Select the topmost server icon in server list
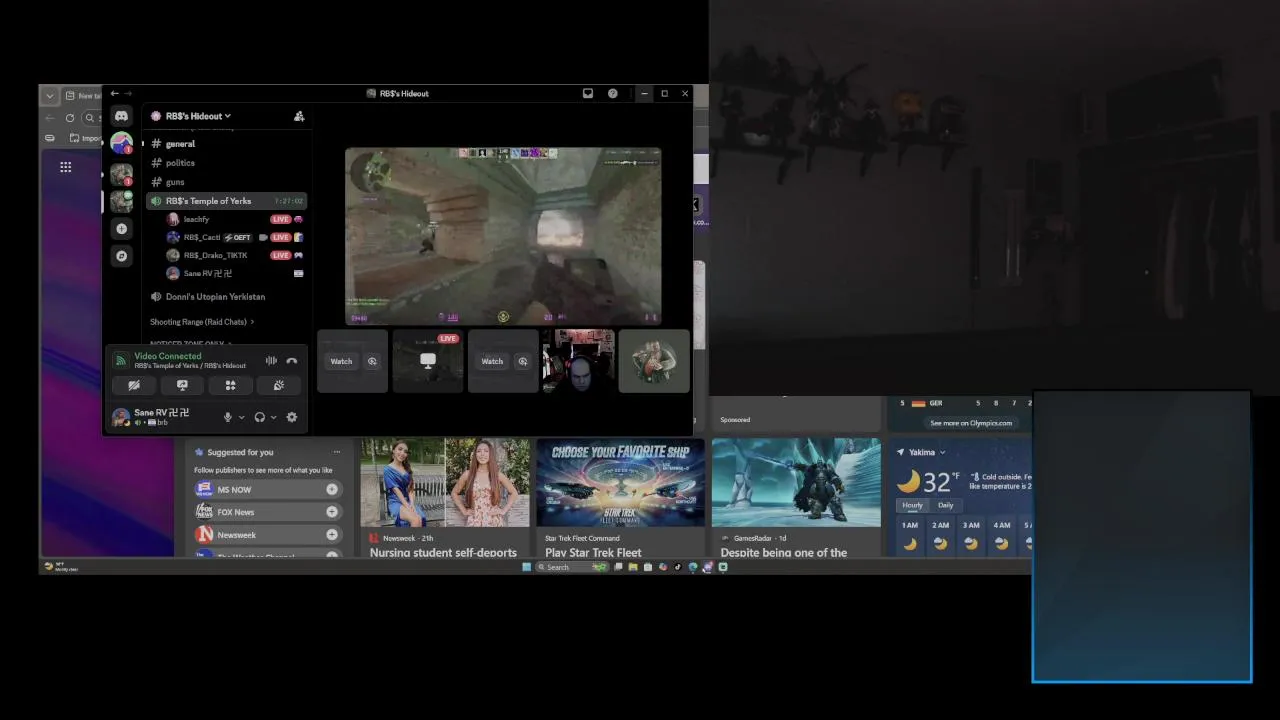 [121, 144]
